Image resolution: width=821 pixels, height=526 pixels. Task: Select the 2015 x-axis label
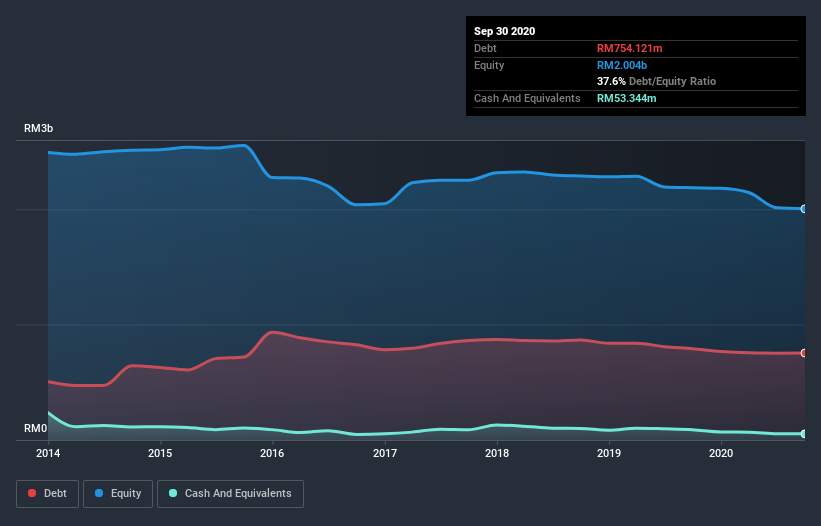click(x=160, y=453)
